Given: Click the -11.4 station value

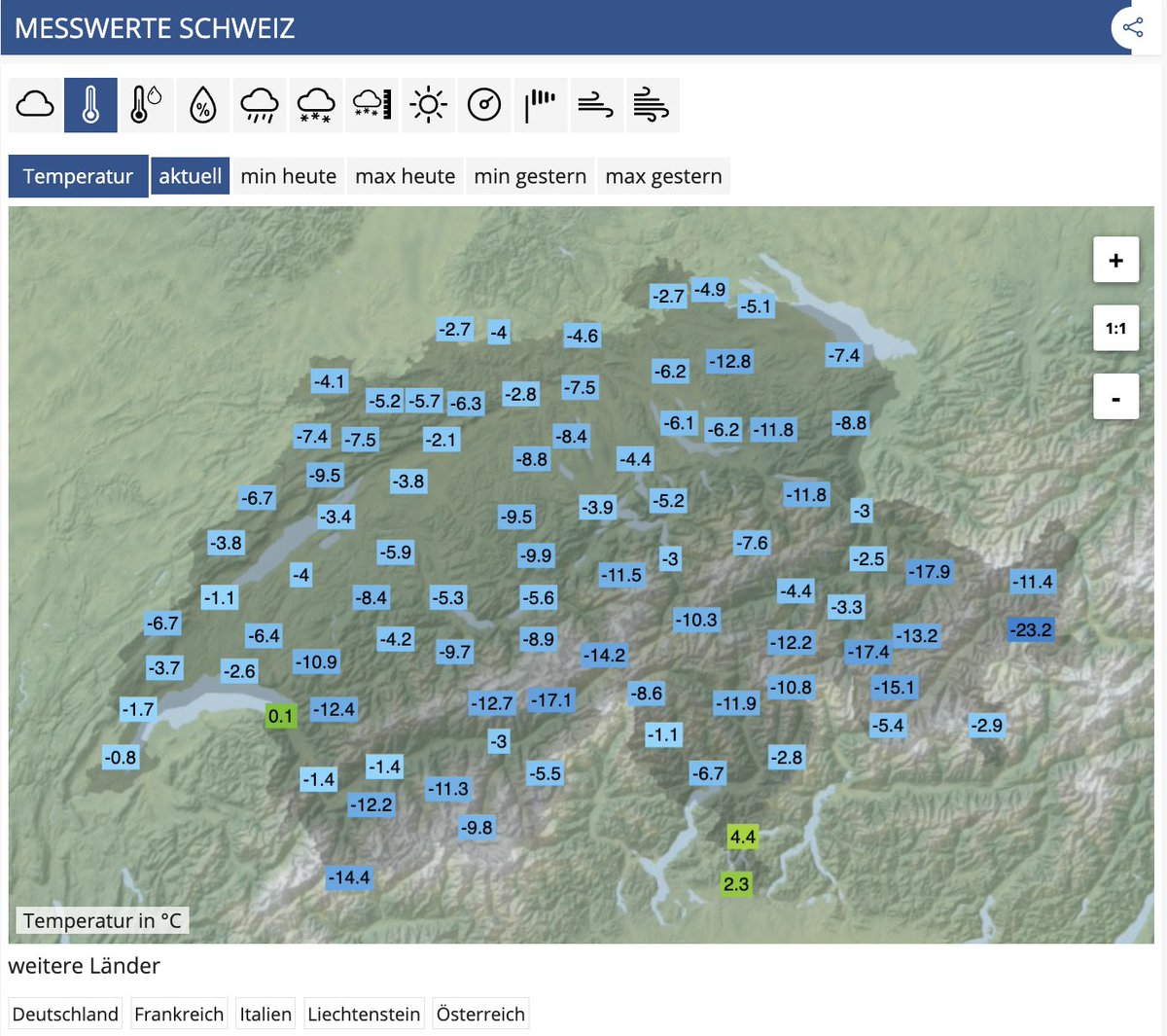Looking at the screenshot, I should pyautogui.click(x=1033, y=582).
